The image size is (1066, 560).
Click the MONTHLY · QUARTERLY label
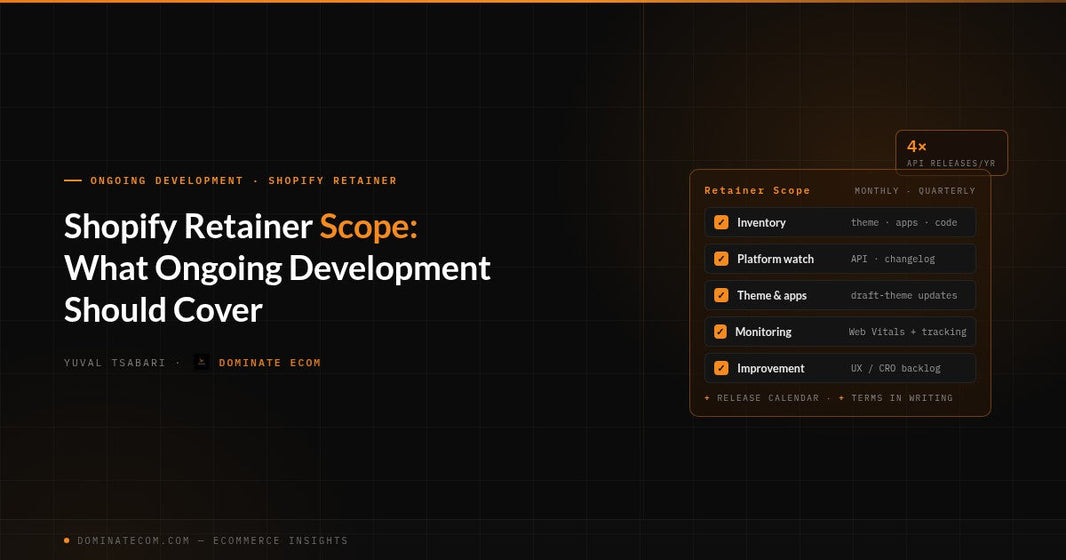pyautogui.click(x=914, y=191)
